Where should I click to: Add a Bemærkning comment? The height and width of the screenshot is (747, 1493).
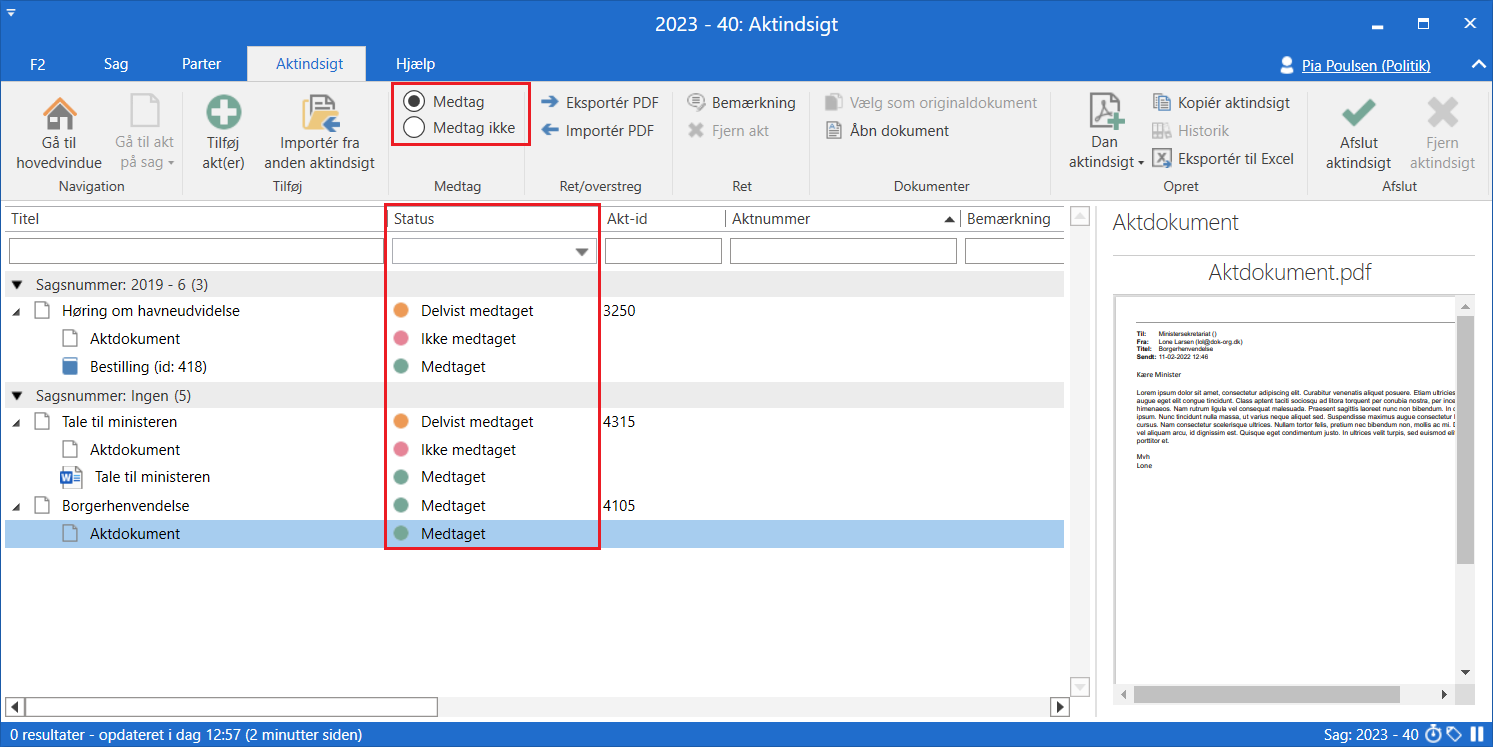tap(741, 102)
